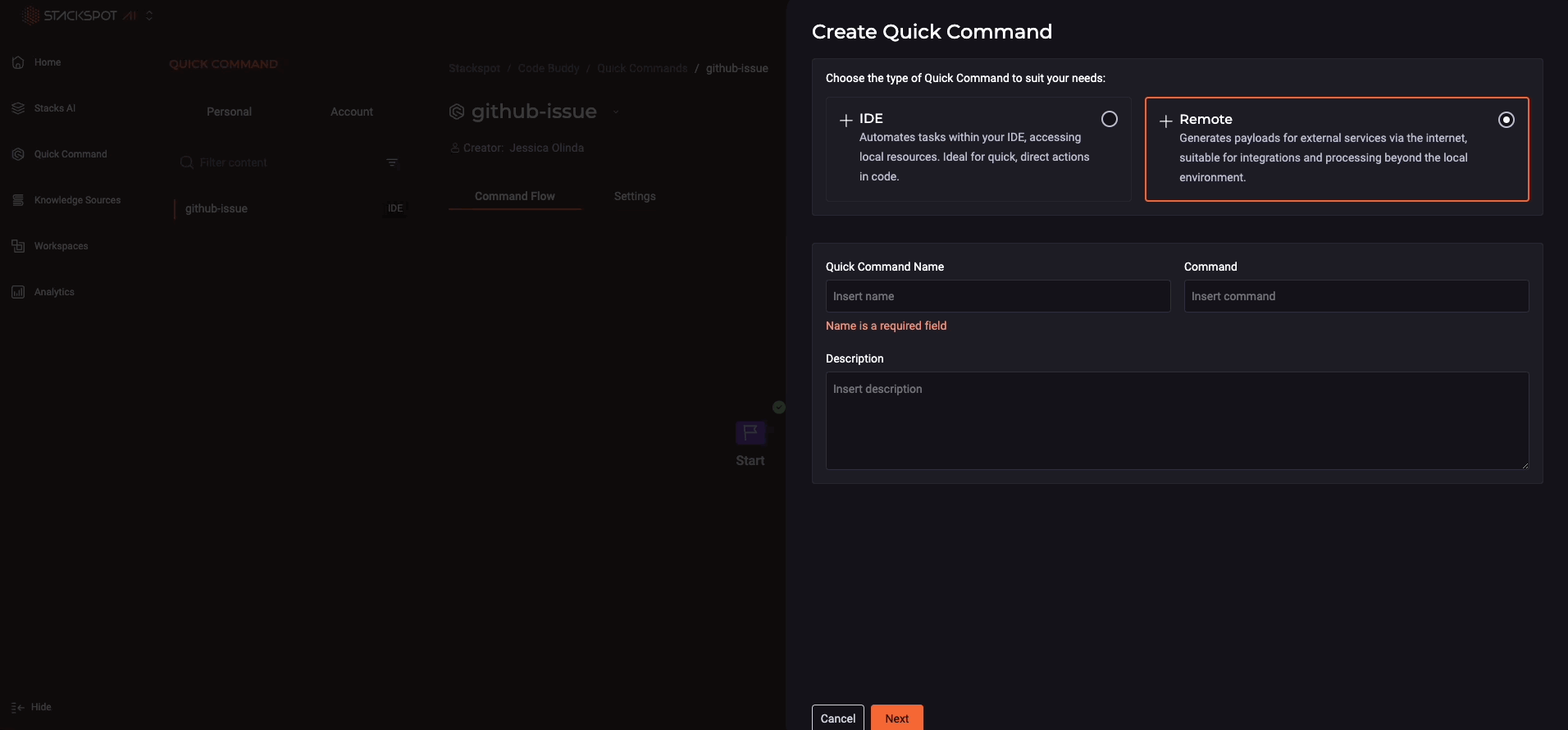Click 'Name is a required field' message
The height and width of the screenshot is (730, 1568).
(886, 326)
